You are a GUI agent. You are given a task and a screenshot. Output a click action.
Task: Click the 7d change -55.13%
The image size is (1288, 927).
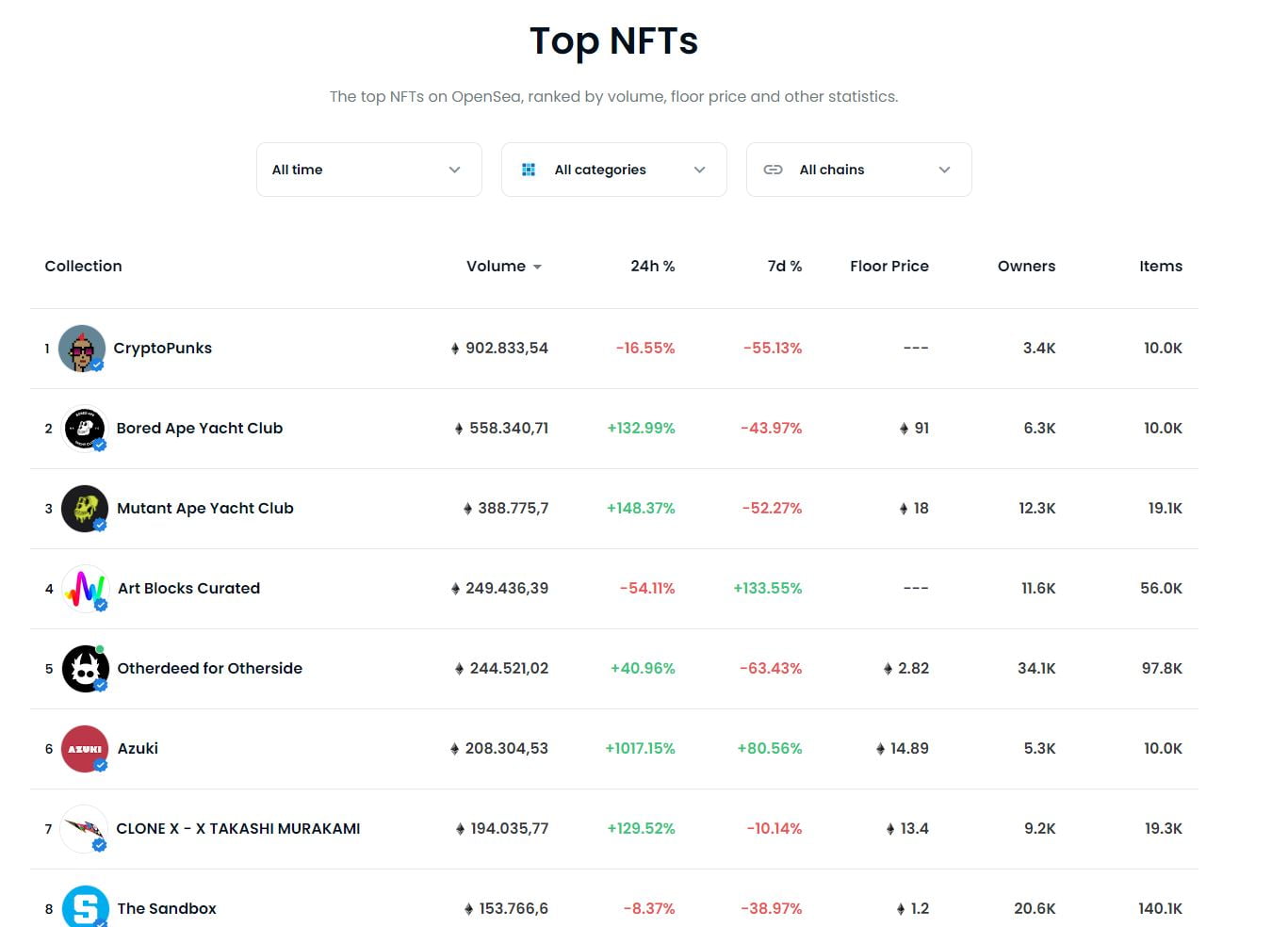point(773,349)
